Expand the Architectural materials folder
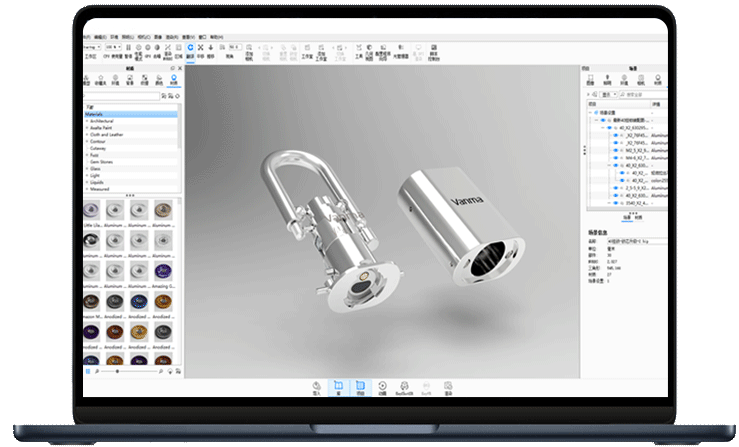 (x=86, y=121)
